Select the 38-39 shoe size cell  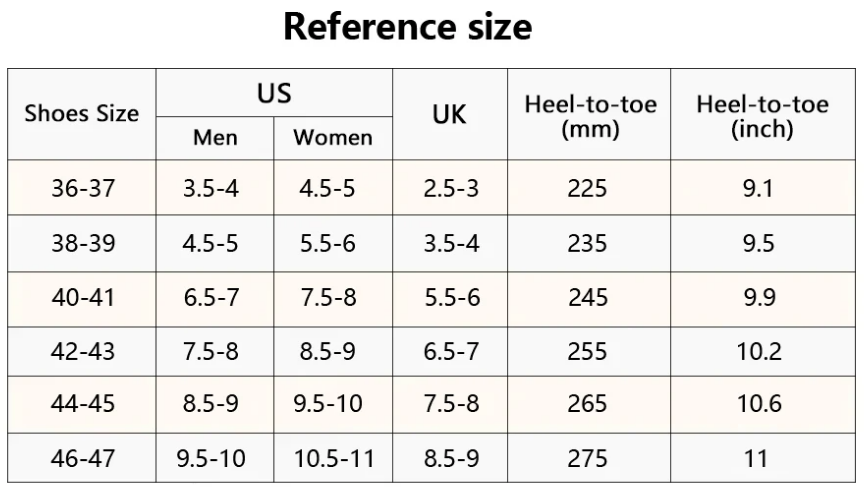coord(82,243)
